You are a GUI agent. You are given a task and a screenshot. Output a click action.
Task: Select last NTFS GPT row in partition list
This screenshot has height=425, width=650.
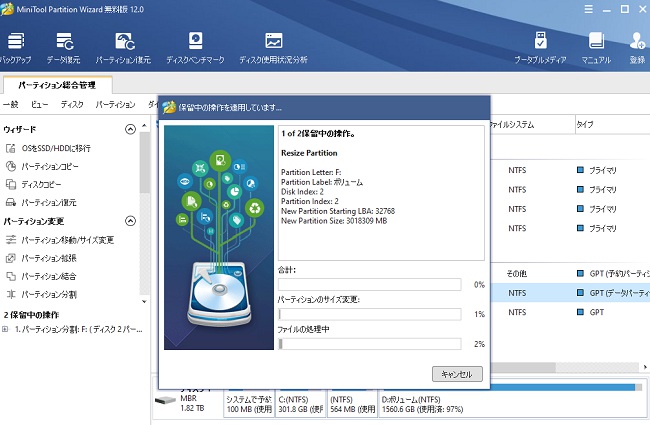tap(570, 312)
